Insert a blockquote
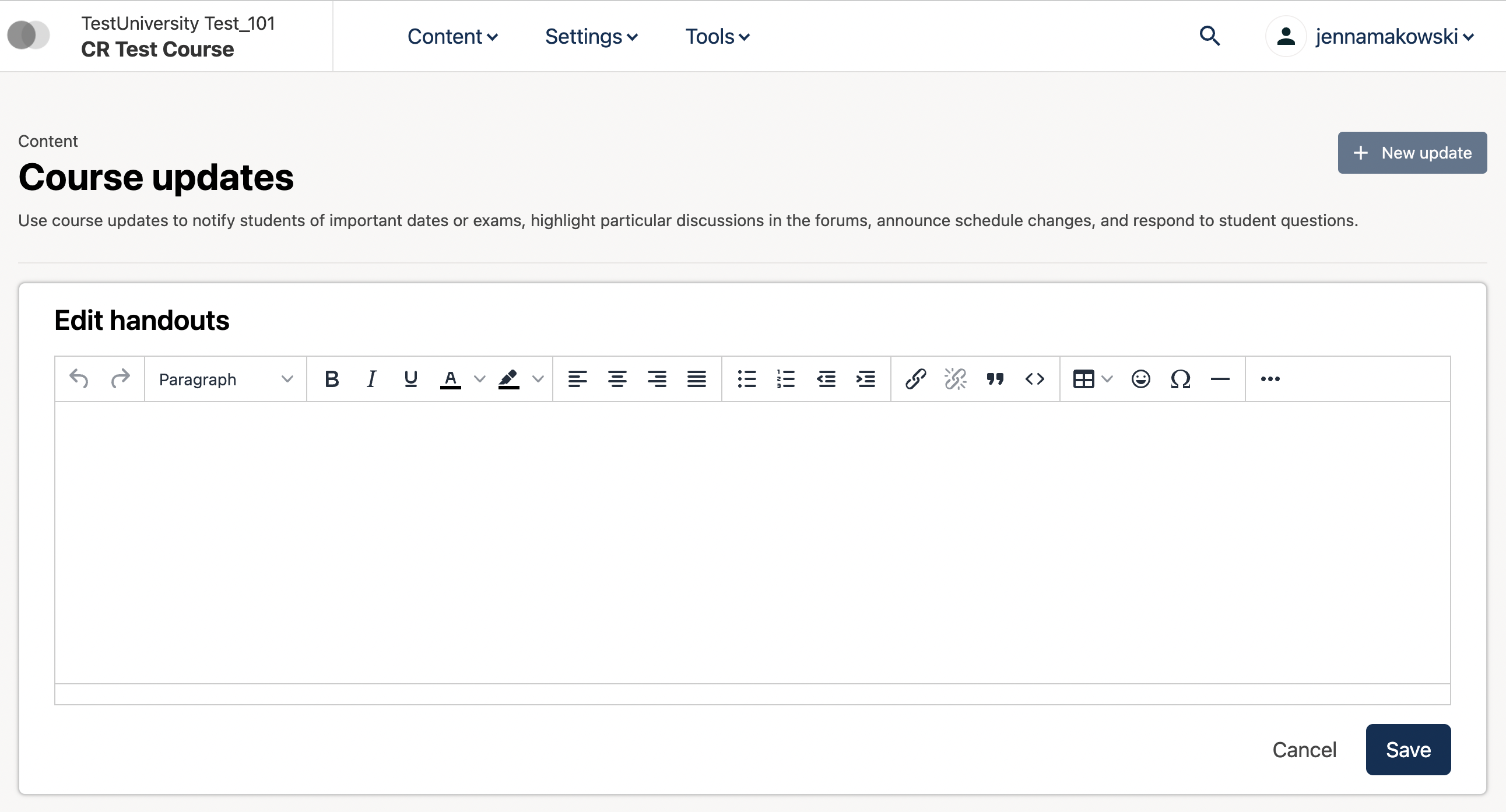Image resolution: width=1506 pixels, height=812 pixels. [x=995, y=379]
